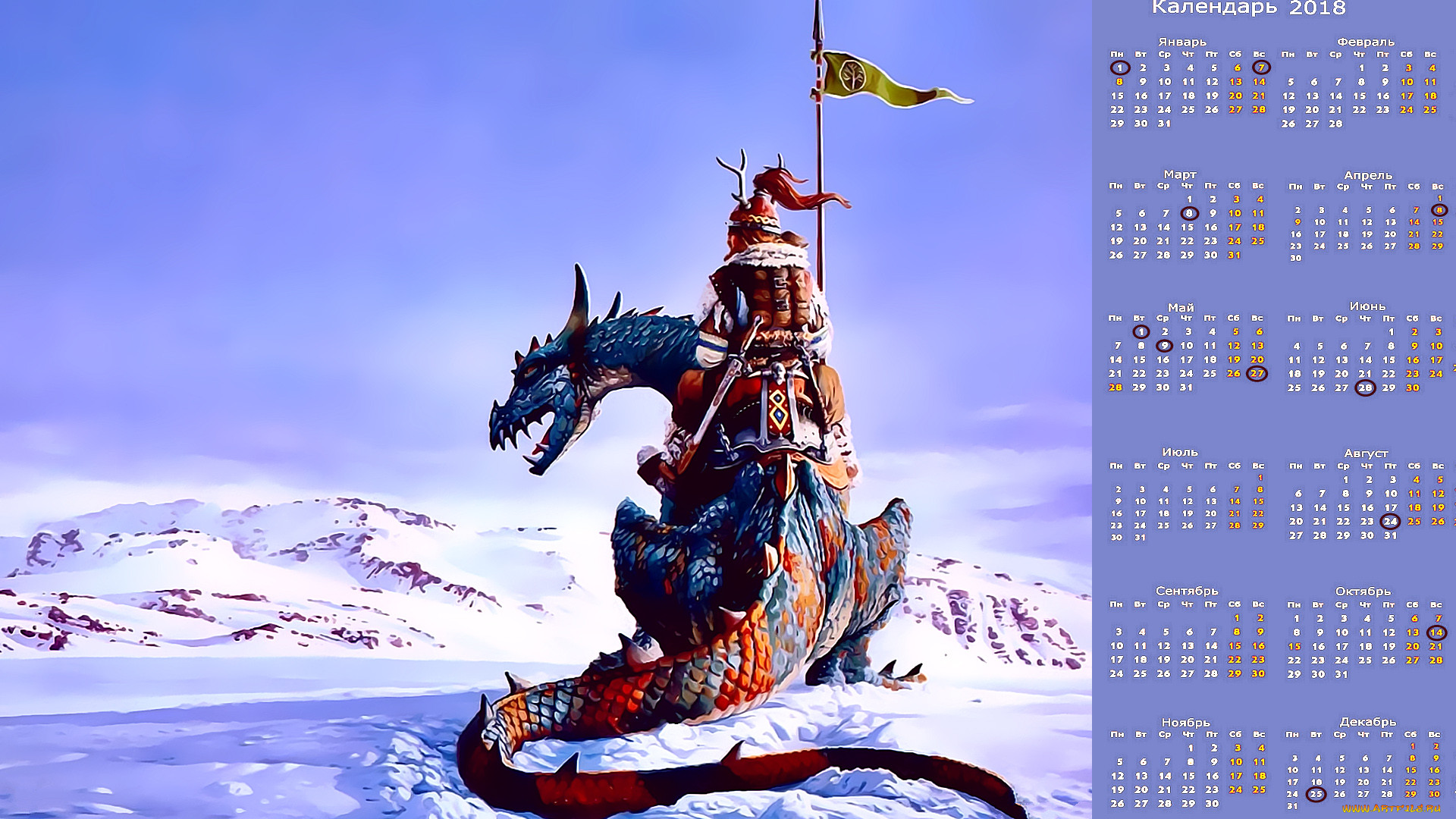Select red date 31 in Март
The image size is (1456, 819).
pyautogui.click(x=1234, y=256)
